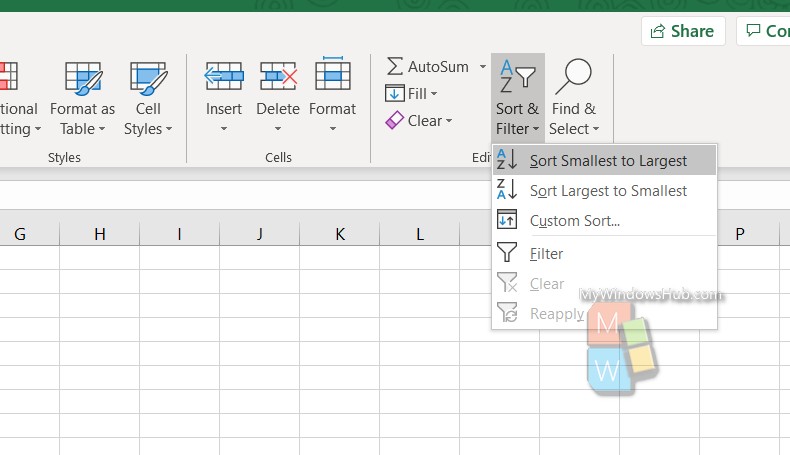This screenshot has height=455, width=790.
Task: Open the Delete dropdown arrow
Action: pos(278,129)
